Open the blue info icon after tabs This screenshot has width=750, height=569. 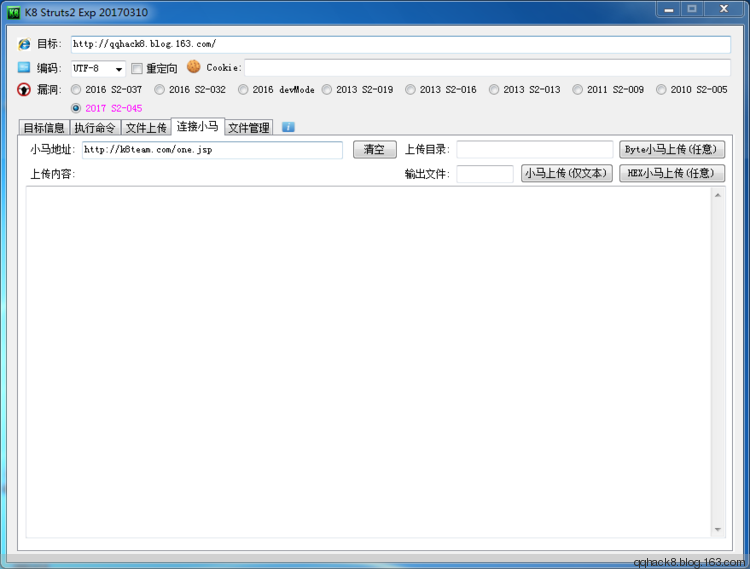click(288, 127)
